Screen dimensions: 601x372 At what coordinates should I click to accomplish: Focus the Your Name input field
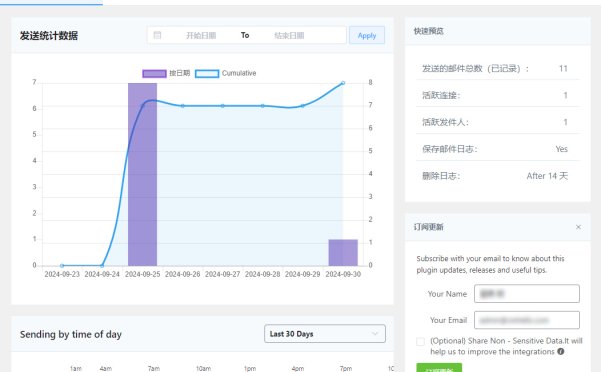(527, 293)
